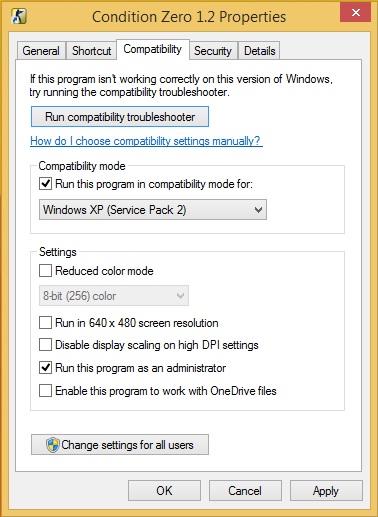The image size is (378, 517).
Task: Click Run compatibility troubleshooter button
Action: (x=120, y=117)
